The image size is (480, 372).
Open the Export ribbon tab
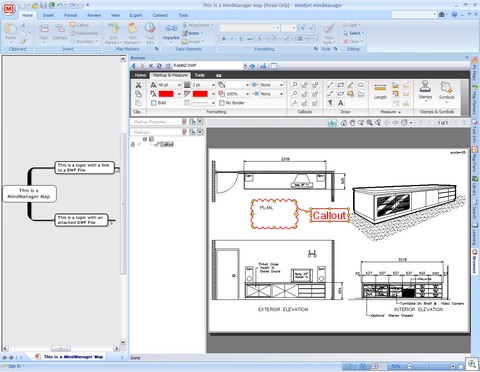point(136,15)
